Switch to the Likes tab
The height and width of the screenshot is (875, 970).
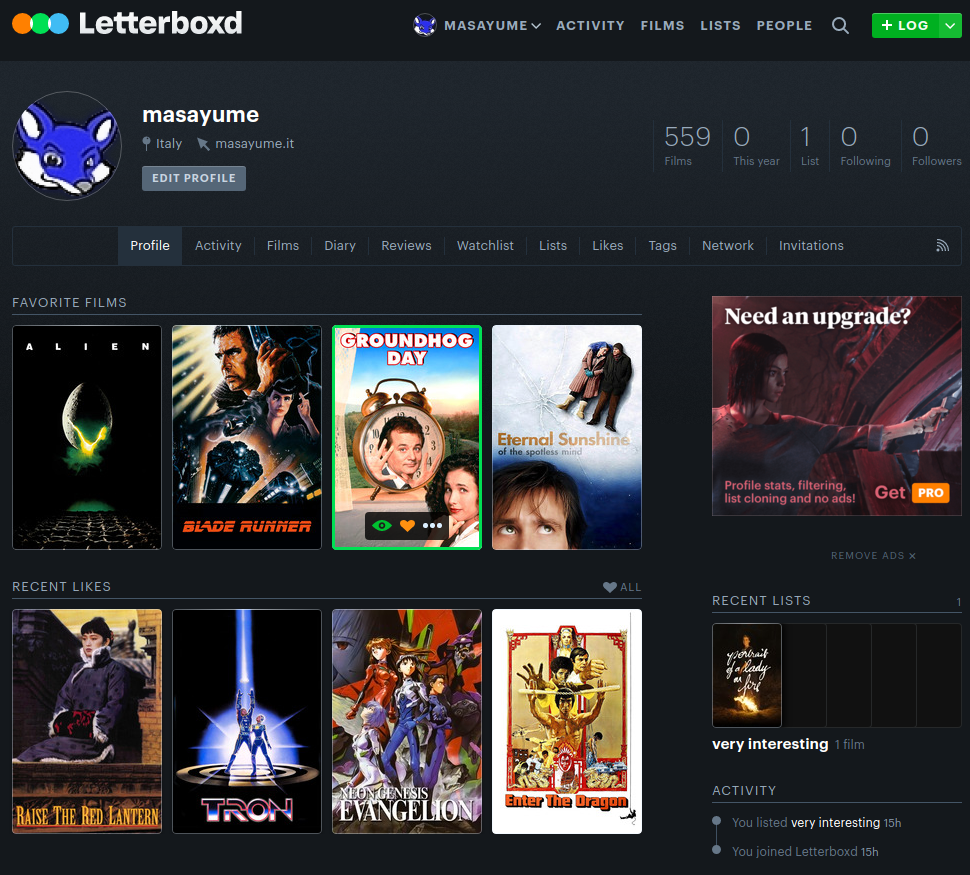click(x=607, y=246)
